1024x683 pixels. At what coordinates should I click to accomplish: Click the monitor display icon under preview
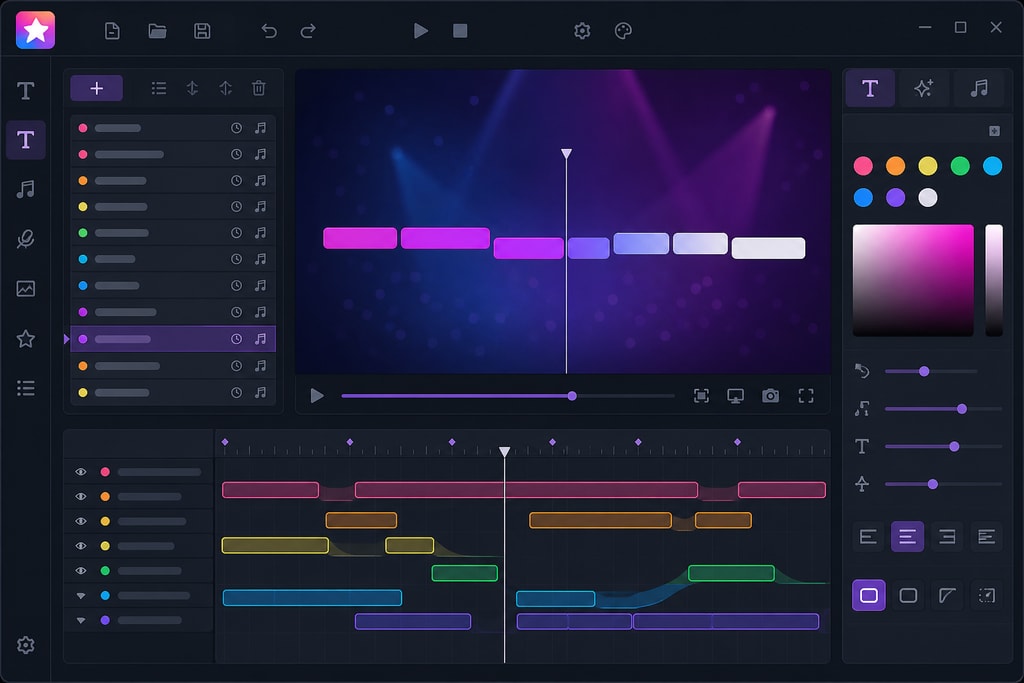[x=736, y=396]
